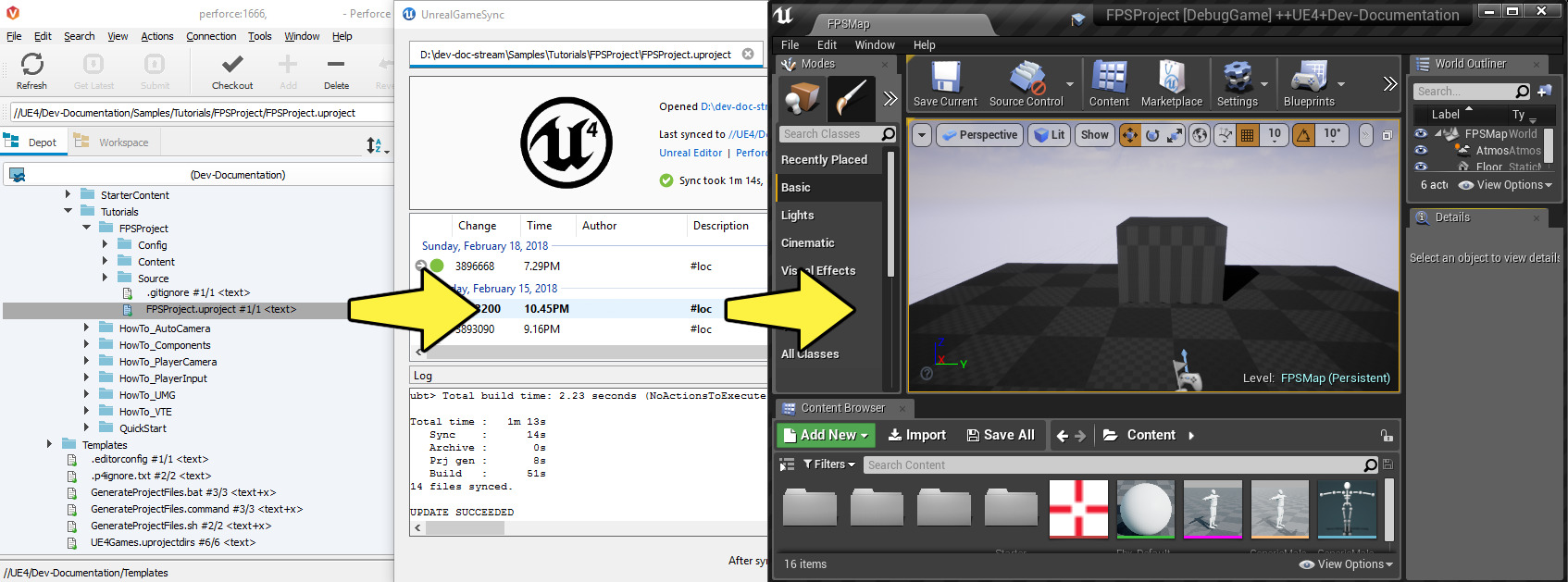This screenshot has height=582, width=1568.
Task: Switch to the Workspace tab in Perforce
Action: coord(112,142)
